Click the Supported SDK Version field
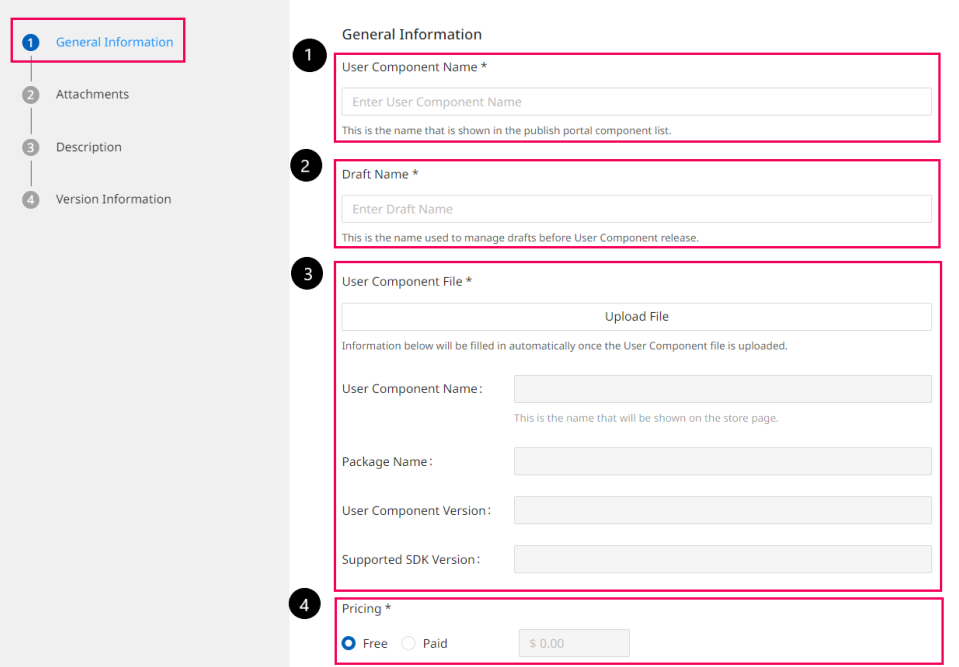 click(x=723, y=559)
